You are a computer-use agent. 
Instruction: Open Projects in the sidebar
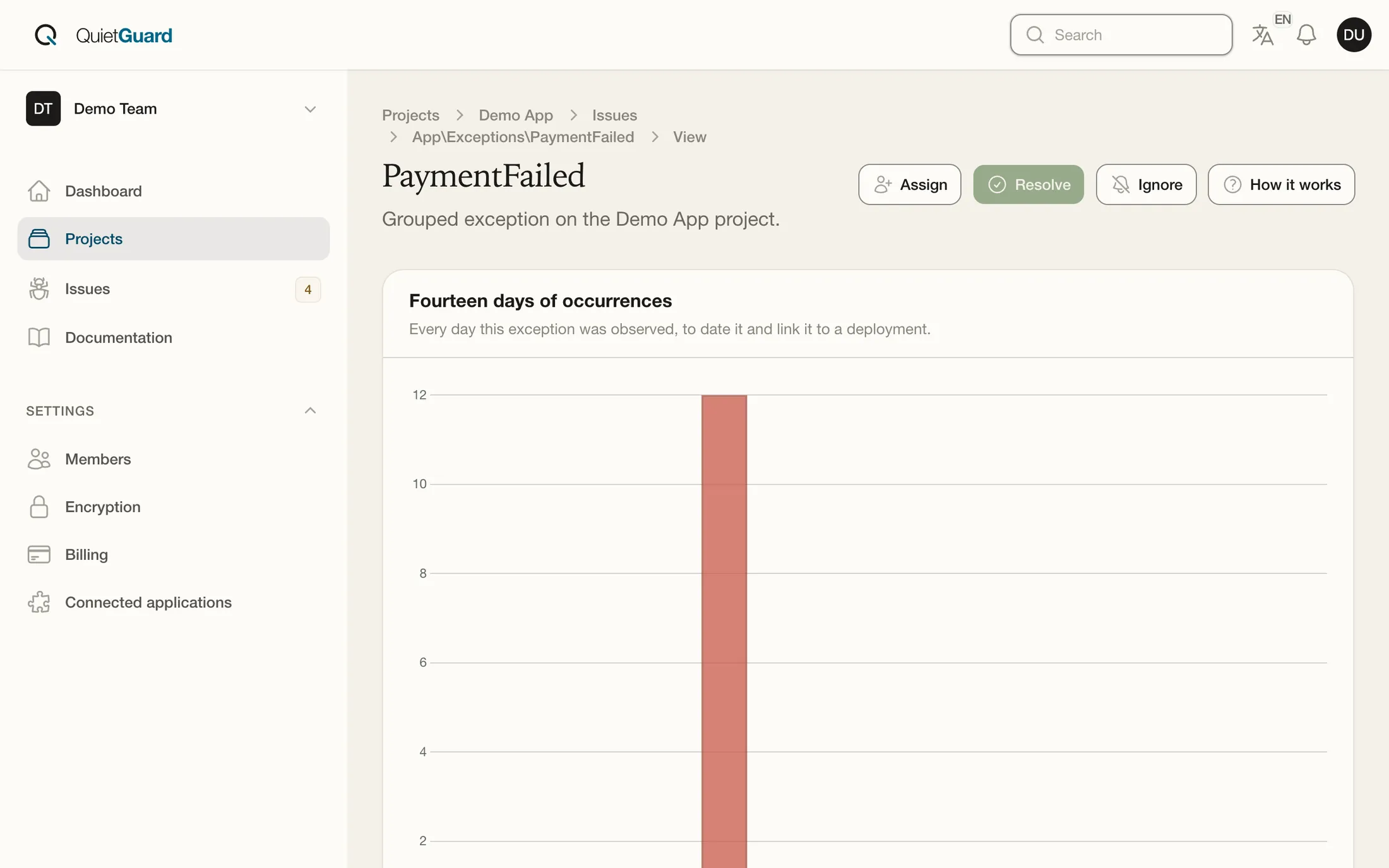coord(174,239)
